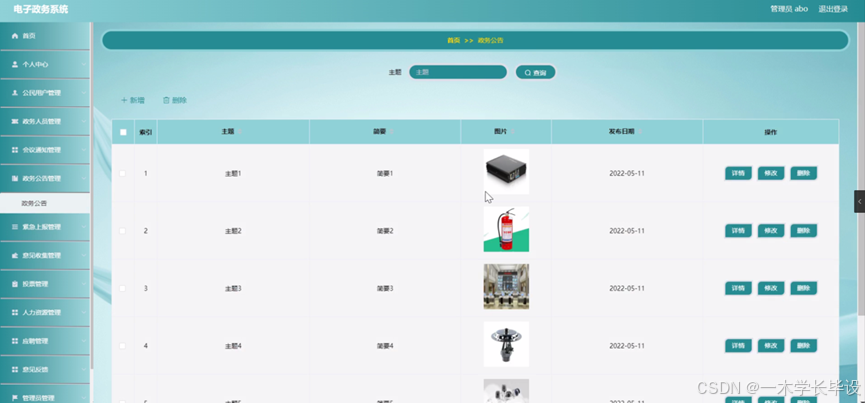Click 政务公告 in the breadcrumb bar
865x403 pixels.
point(490,40)
